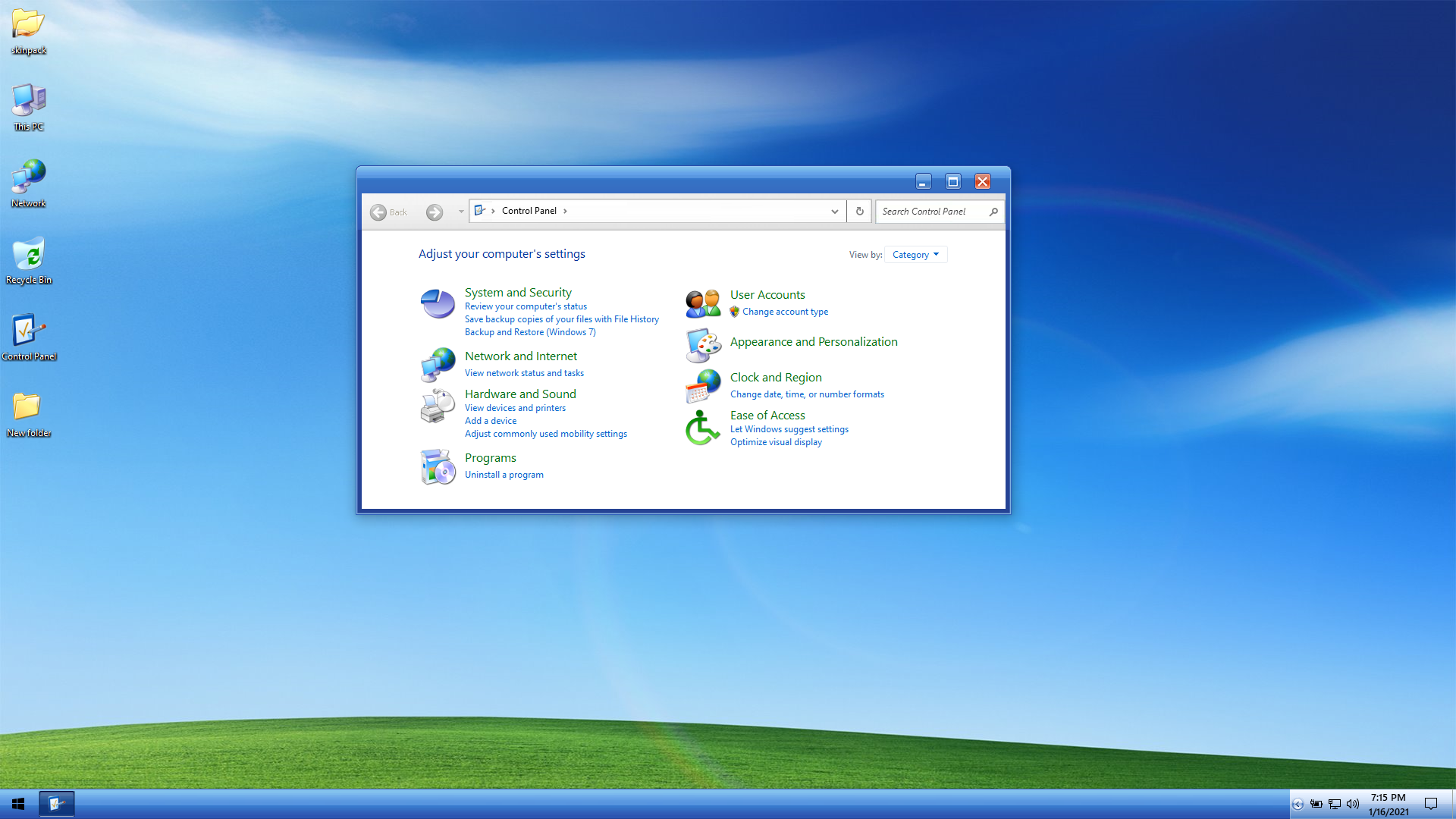Open the address bar history dropdown arrow
This screenshot has height=819, width=1456.
[834, 212]
